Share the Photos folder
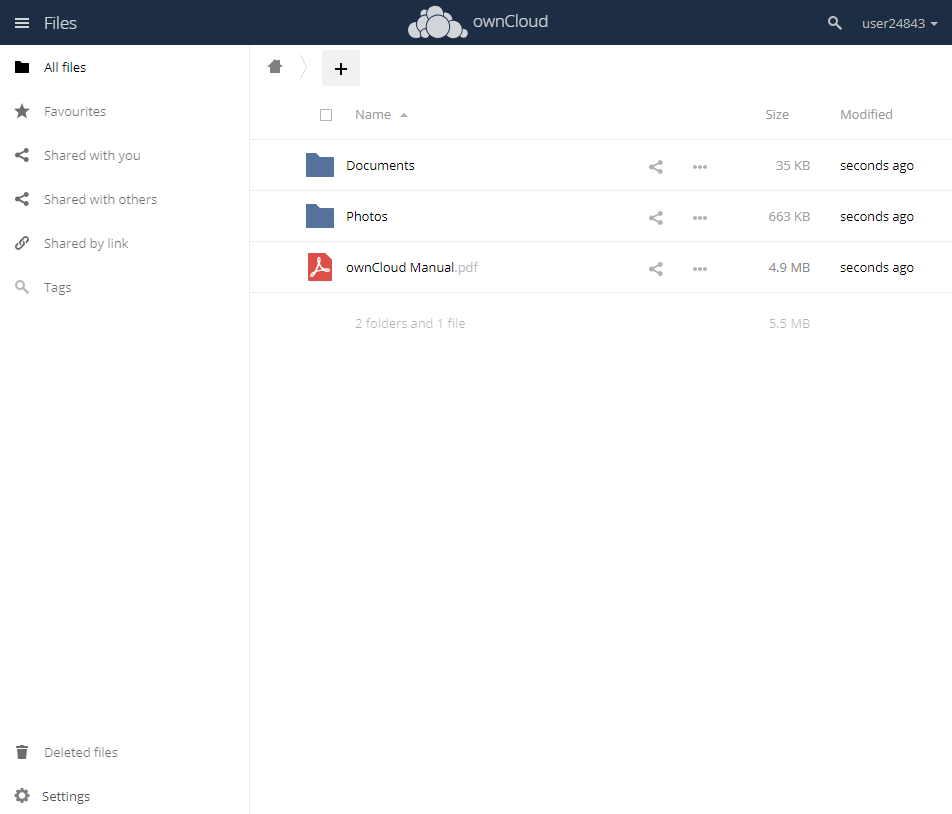 [x=656, y=217]
